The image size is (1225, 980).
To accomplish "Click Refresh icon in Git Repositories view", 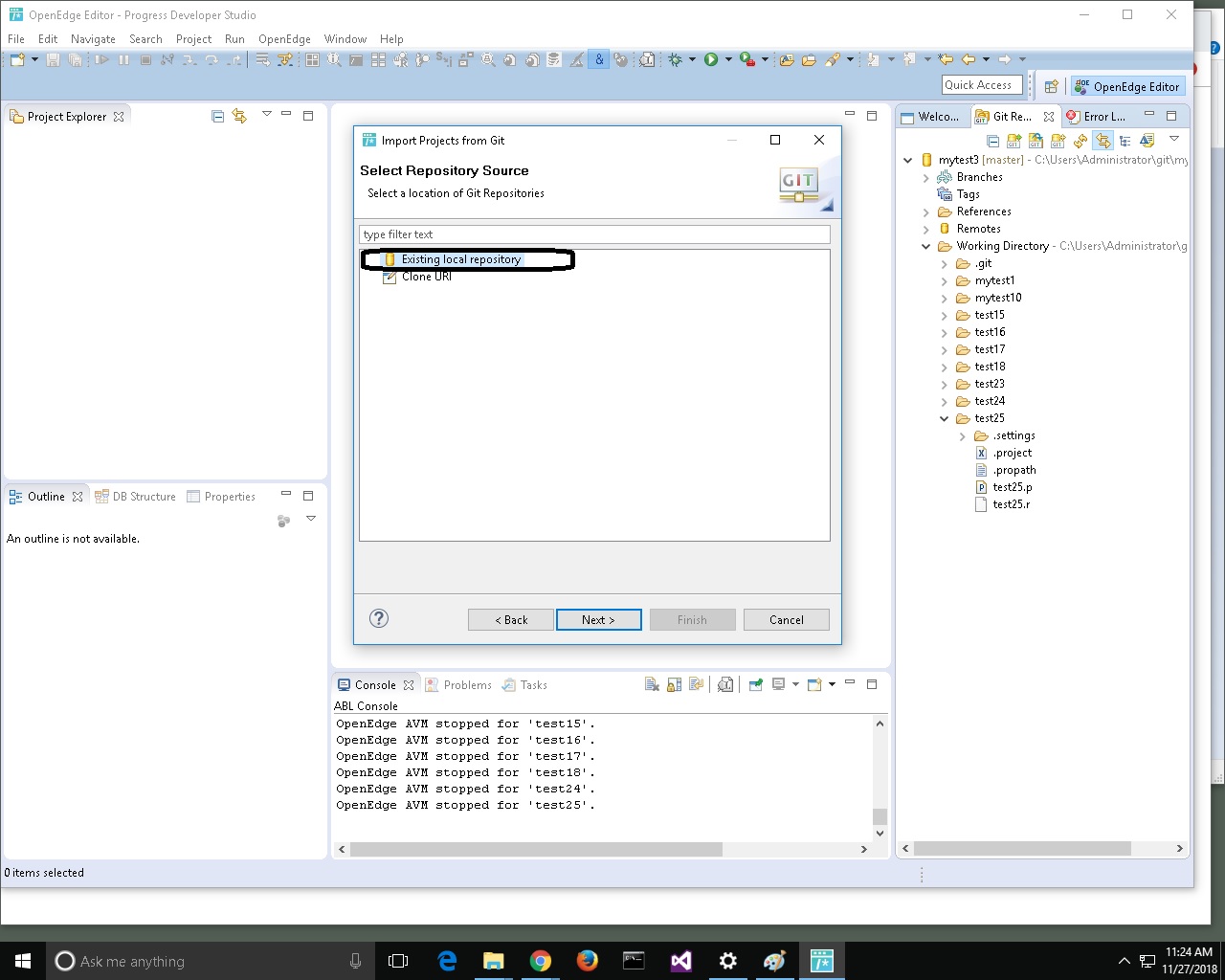I will pyautogui.click(x=1080, y=141).
